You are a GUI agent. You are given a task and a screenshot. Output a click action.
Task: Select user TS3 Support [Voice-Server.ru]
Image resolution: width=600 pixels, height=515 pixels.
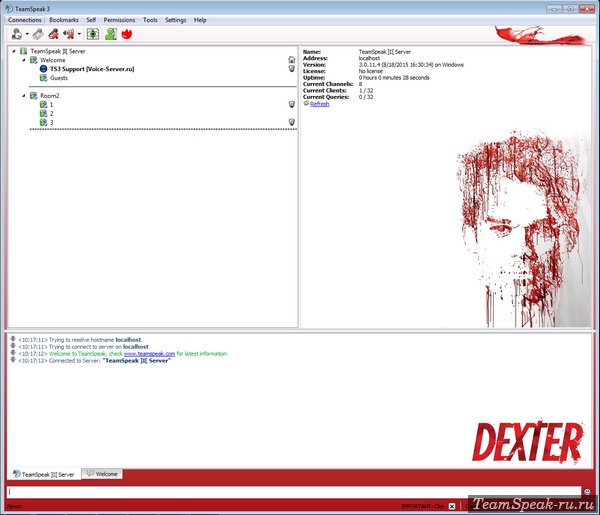point(92,69)
